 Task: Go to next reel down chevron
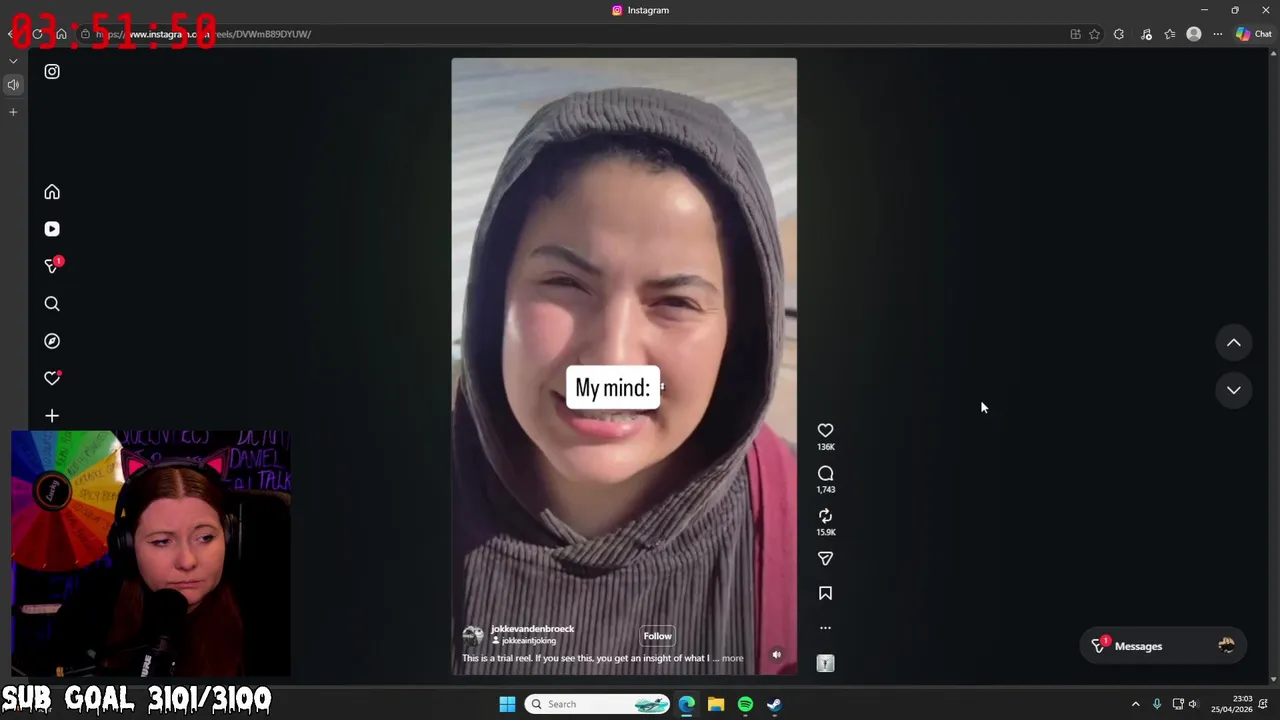point(1234,391)
